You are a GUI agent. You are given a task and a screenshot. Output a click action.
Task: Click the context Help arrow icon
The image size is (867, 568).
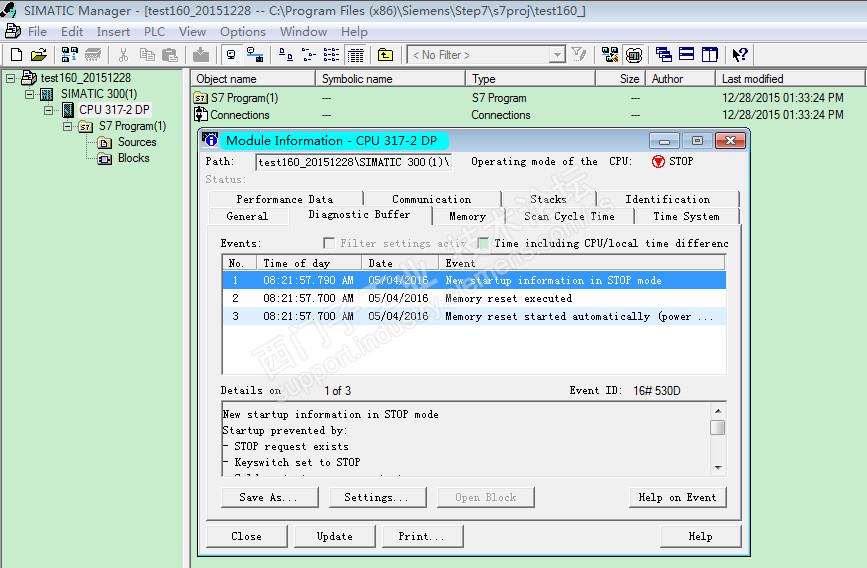point(740,55)
